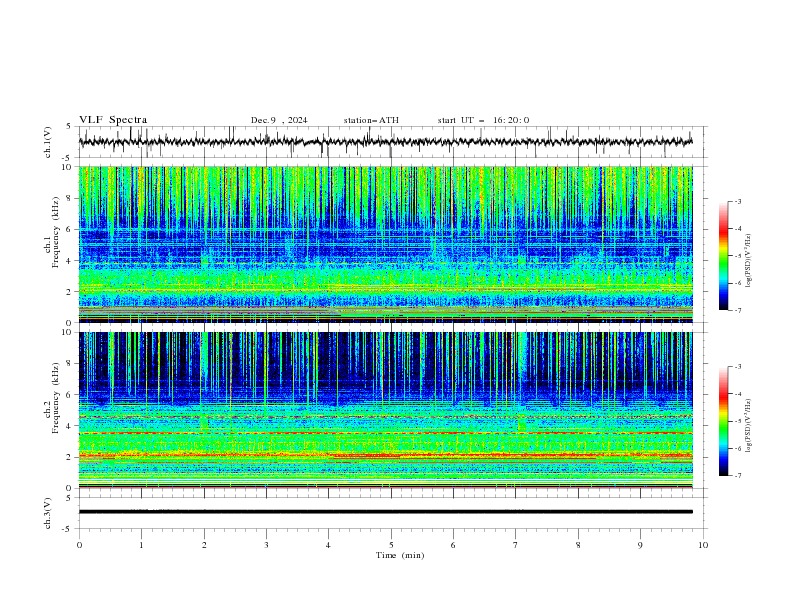Click time axis tick label '9'
This screenshot has width=792, height=612.
coord(640,545)
